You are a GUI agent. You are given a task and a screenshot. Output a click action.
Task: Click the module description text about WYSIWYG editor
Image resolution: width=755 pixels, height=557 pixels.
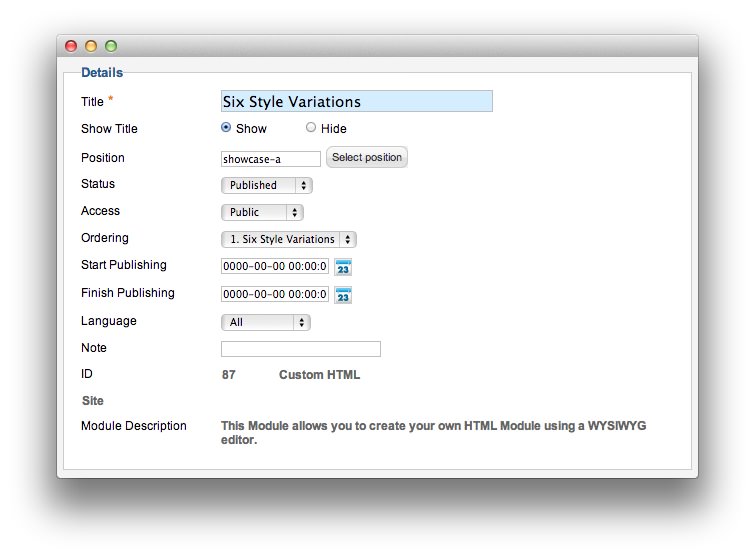click(433, 433)
